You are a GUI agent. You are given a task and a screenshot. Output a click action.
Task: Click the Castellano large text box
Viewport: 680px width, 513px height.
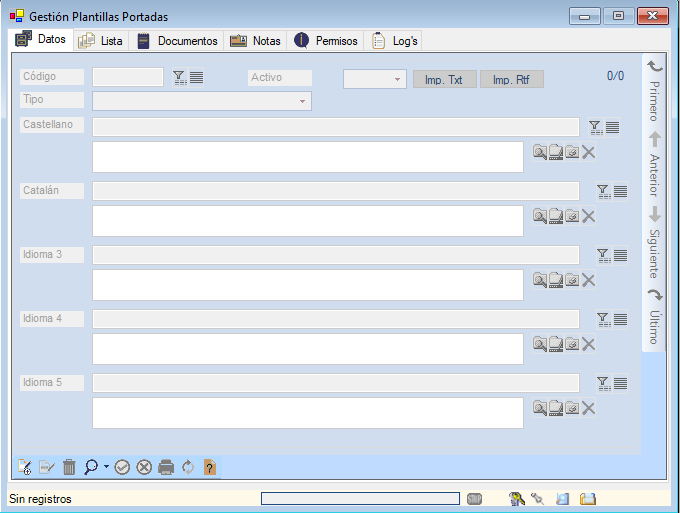click(307, 157)
